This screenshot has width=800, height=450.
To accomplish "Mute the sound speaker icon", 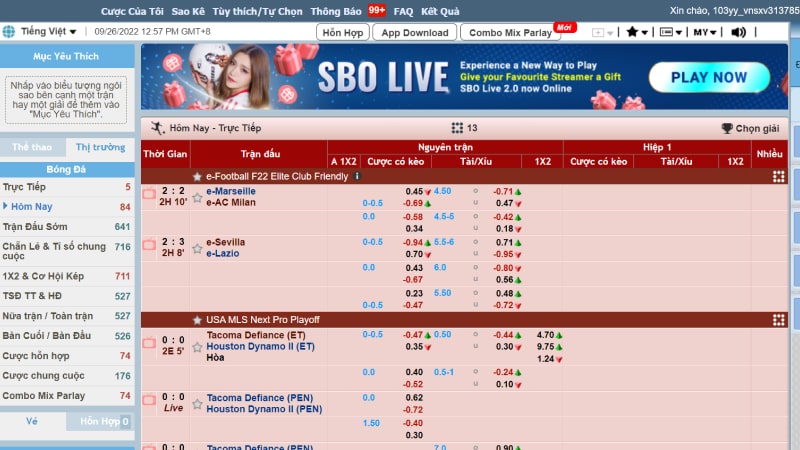I will coord(738,32).
